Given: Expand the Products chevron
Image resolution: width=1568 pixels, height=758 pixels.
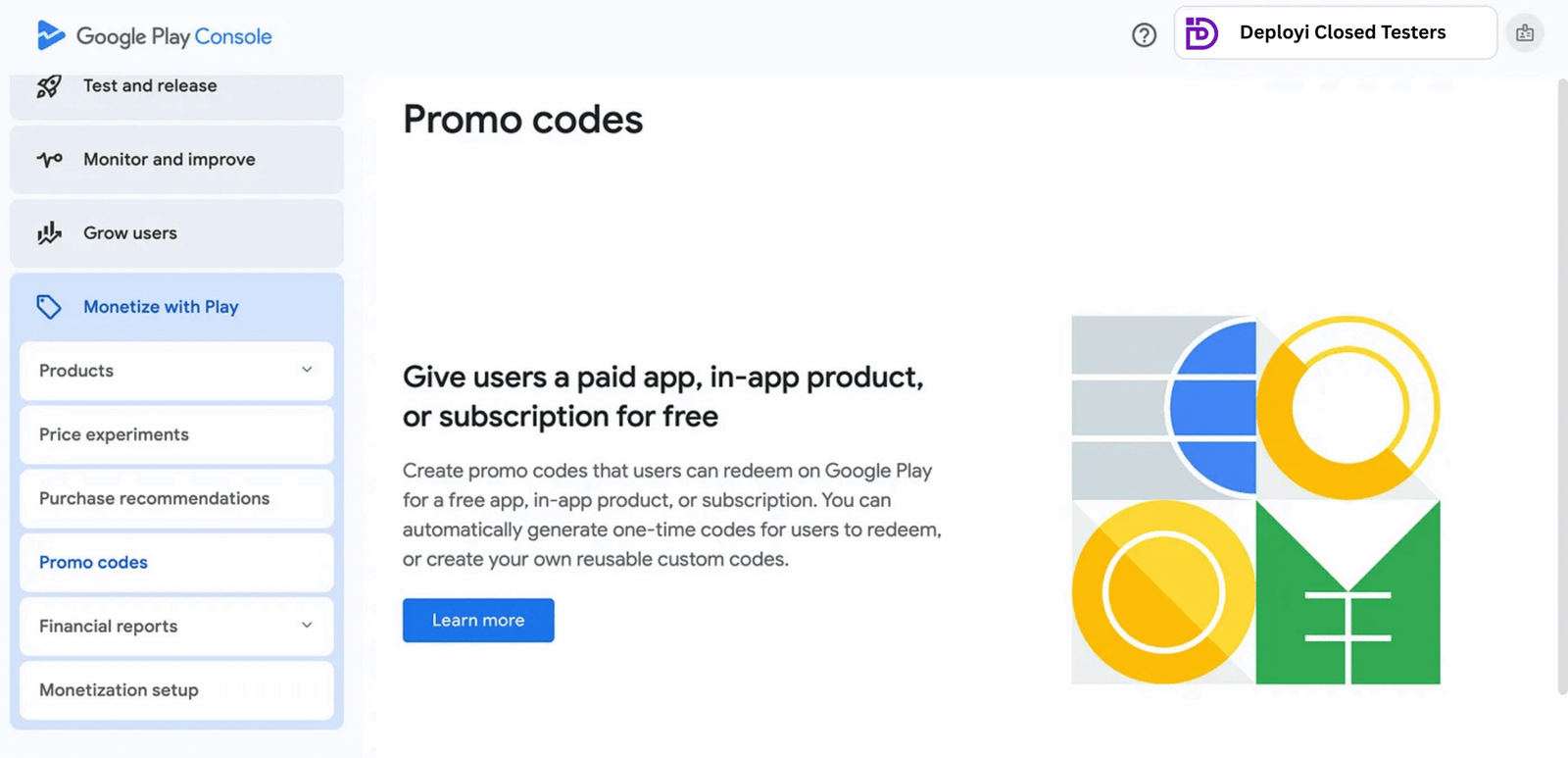Looking at the screenshot, I should click(307, 370).
